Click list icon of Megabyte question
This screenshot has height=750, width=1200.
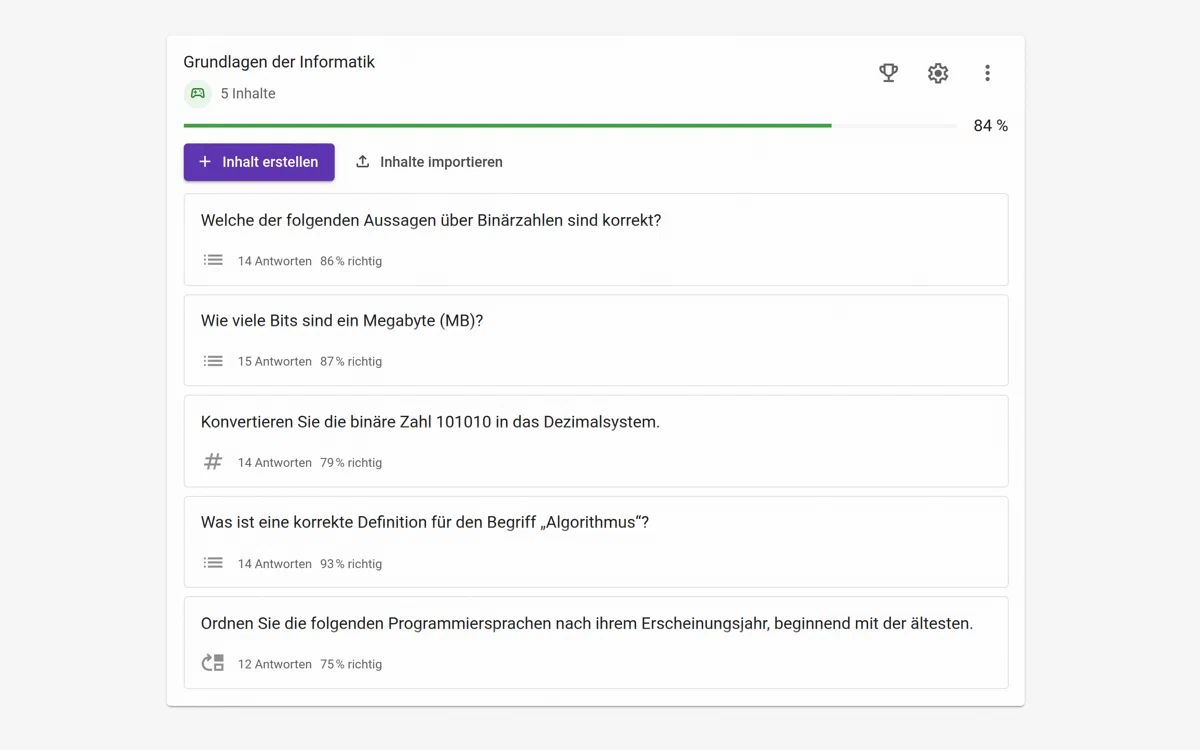pyautogui.click(x=213, y=361)
